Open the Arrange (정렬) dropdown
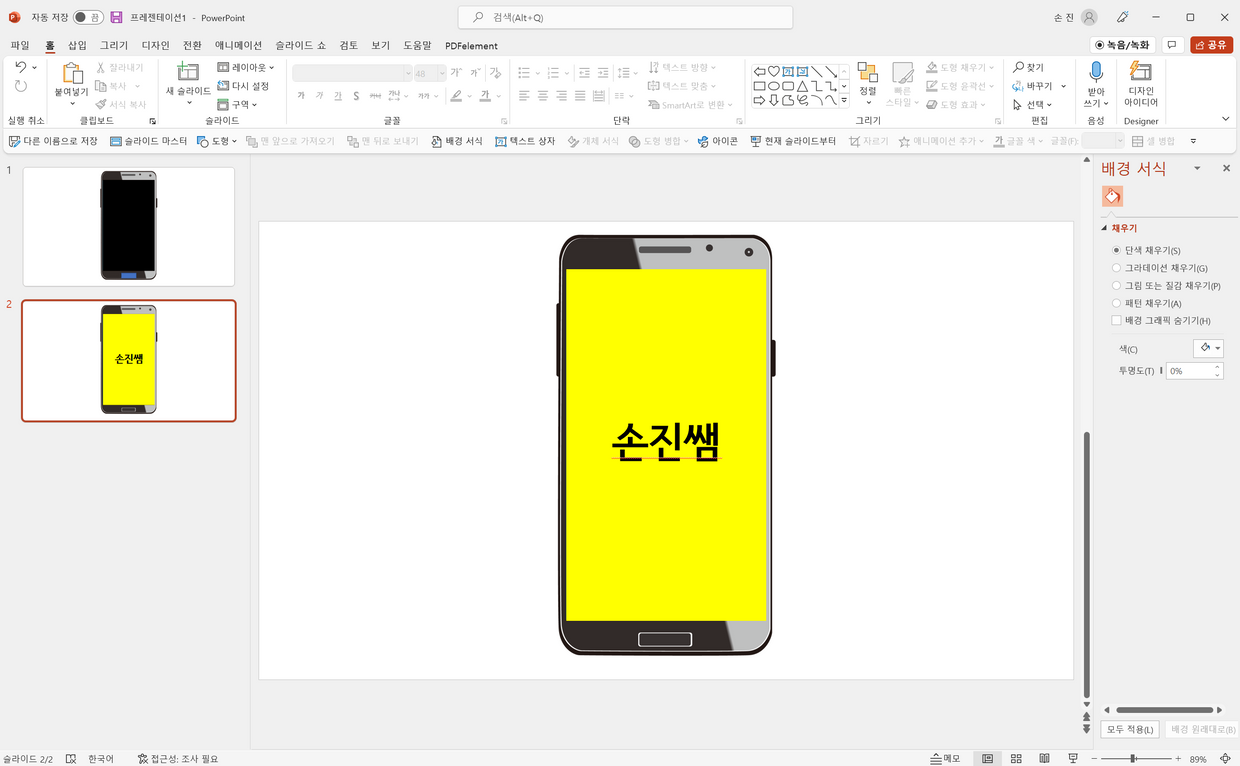The image size is (1240, 766). point(868,84)
